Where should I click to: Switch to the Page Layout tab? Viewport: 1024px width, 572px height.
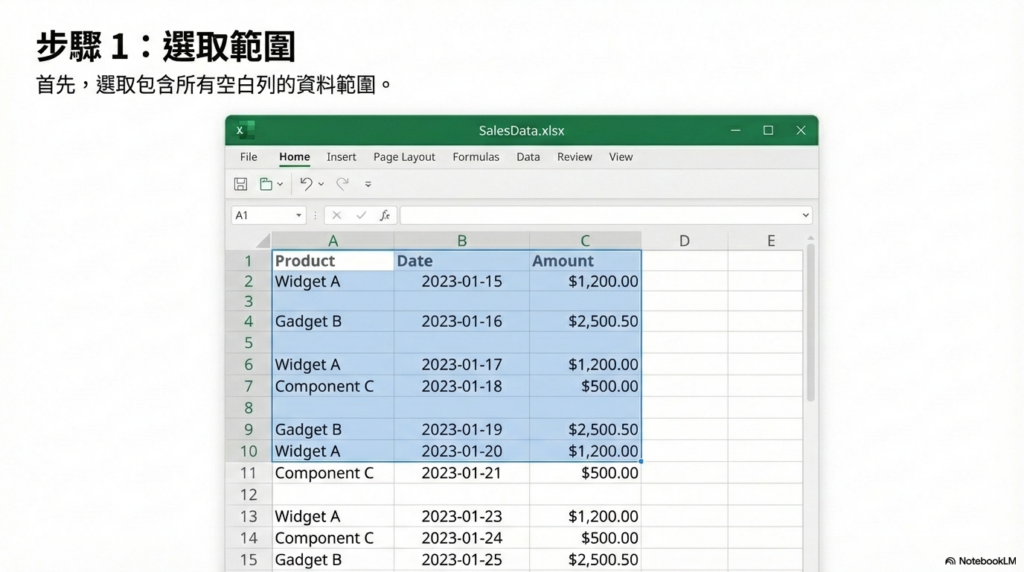click(x=404, y=157)
